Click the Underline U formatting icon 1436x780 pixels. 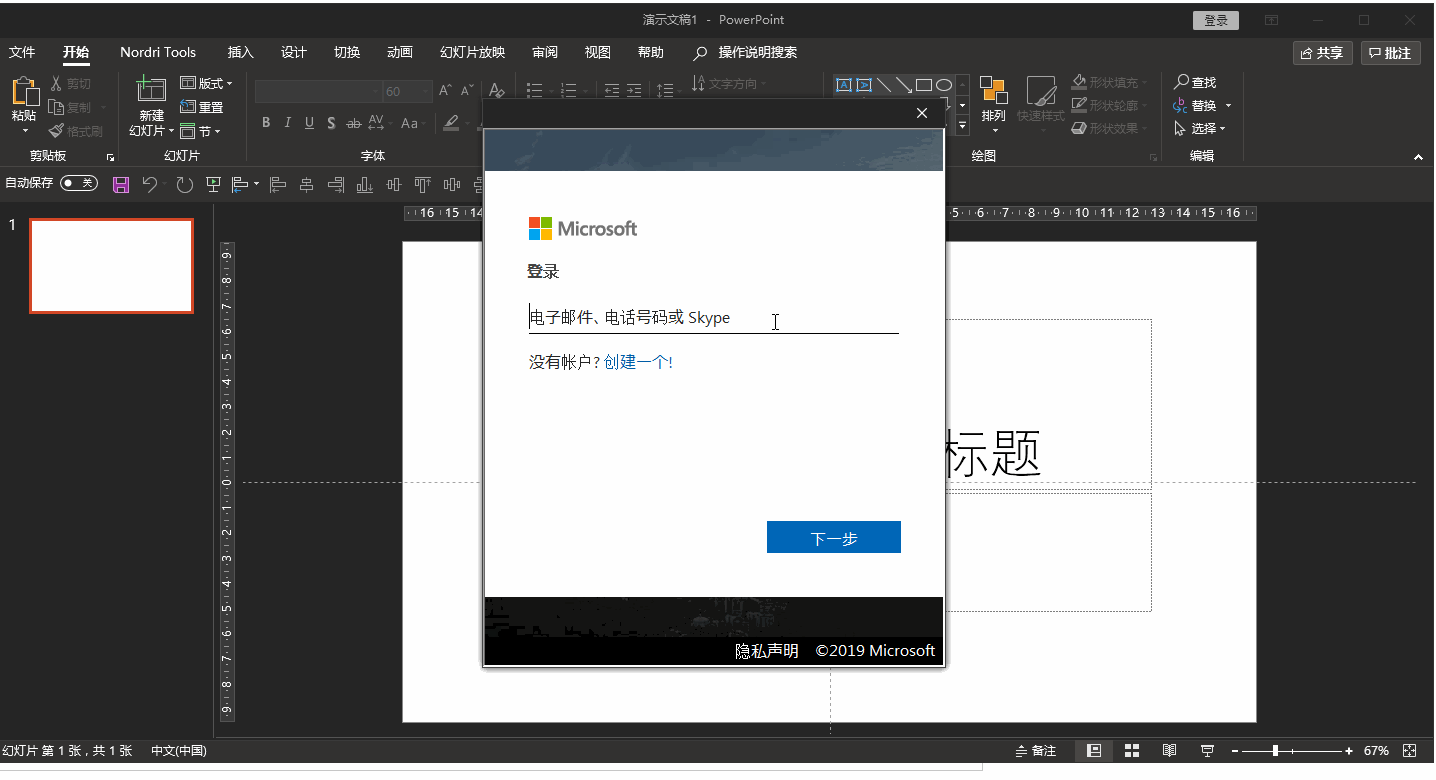click(309, 123)
